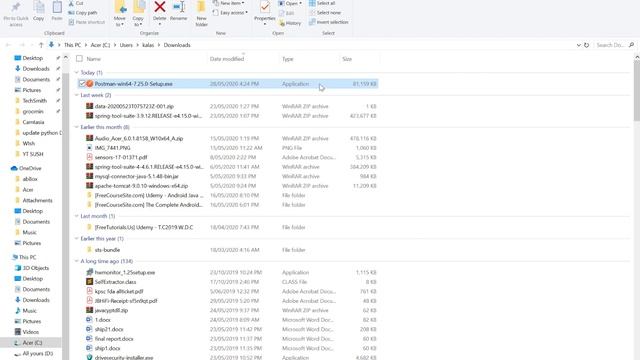
Task: Create a New folder
Action: (201, 12)
